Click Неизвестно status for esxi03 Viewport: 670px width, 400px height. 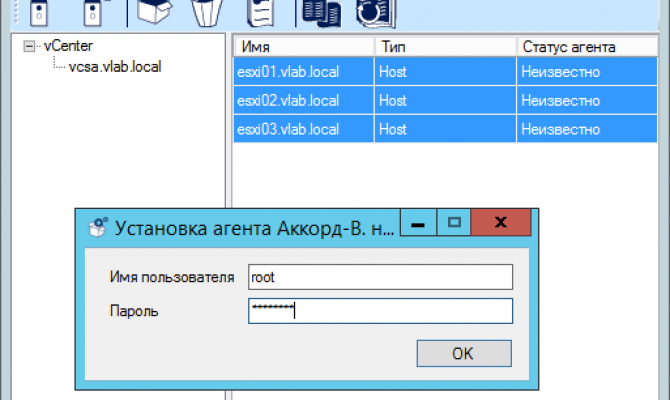pos(587,129)
